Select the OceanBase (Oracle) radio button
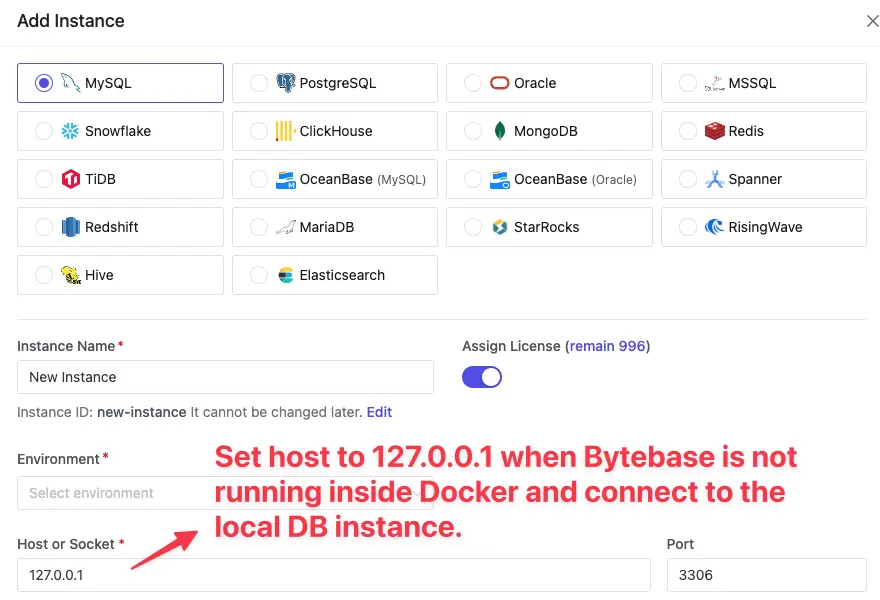The width and height of the screenshot is (880, 600). (x=473, y=179)
